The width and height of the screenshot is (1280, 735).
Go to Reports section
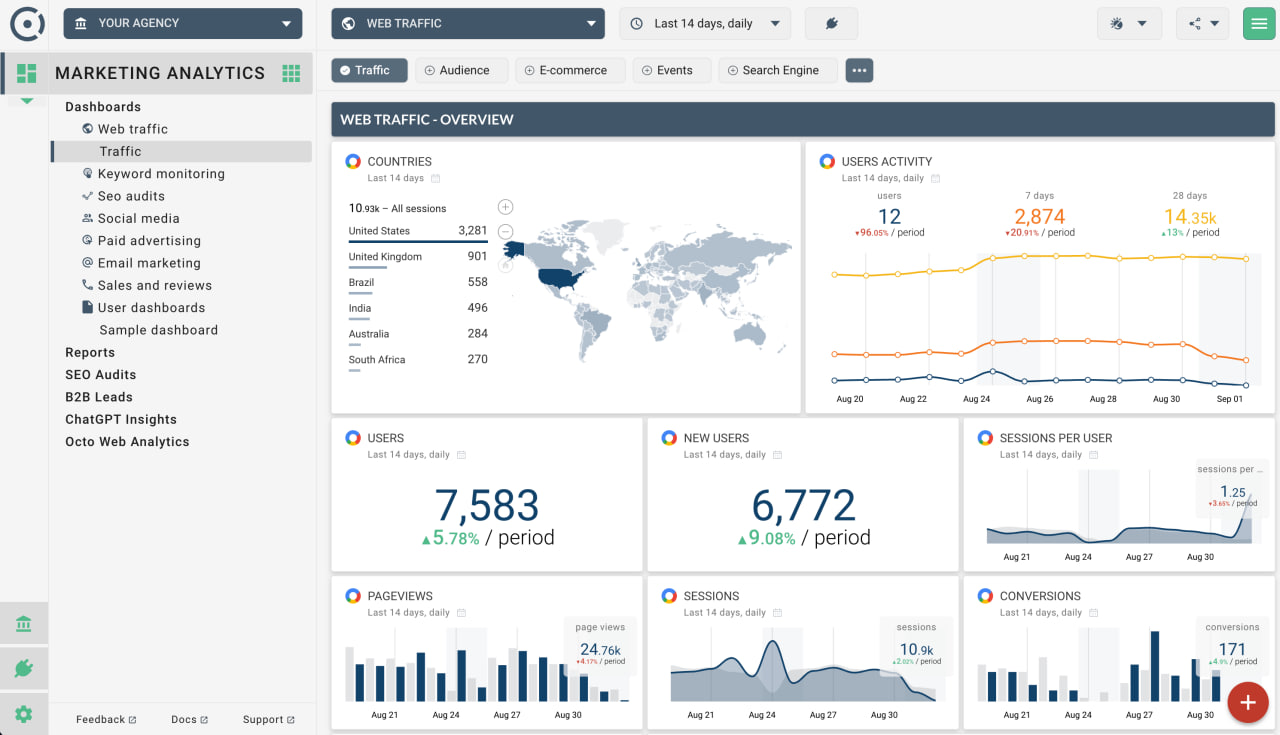(x=90, y=352)
